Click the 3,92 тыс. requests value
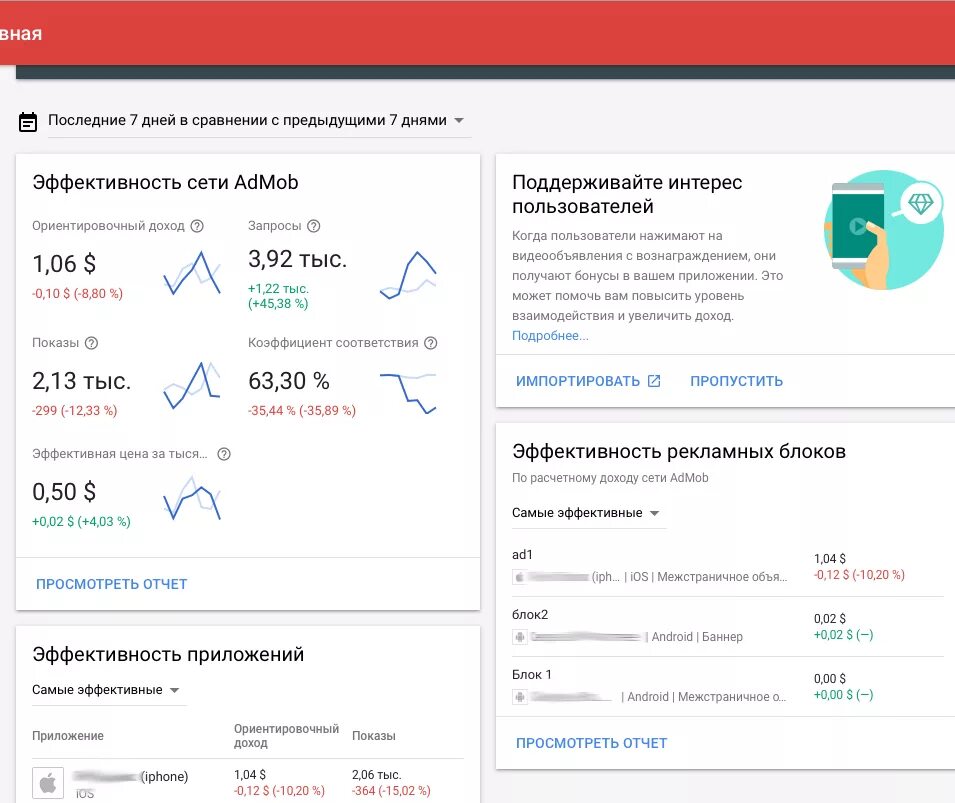The height and width of the screenshot is (803, 955). 297,260
